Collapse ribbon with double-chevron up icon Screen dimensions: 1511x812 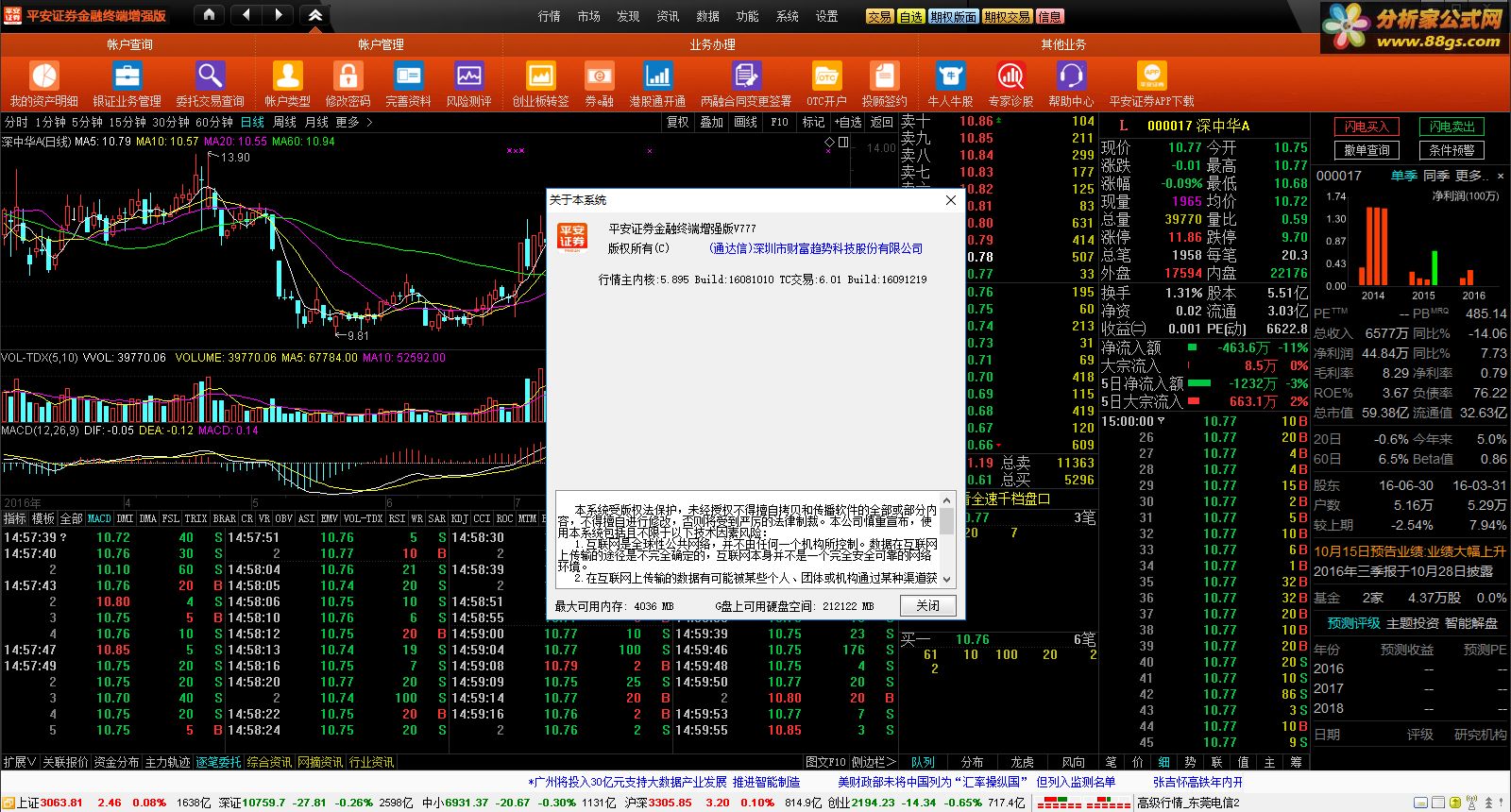[x=315, y=15]
